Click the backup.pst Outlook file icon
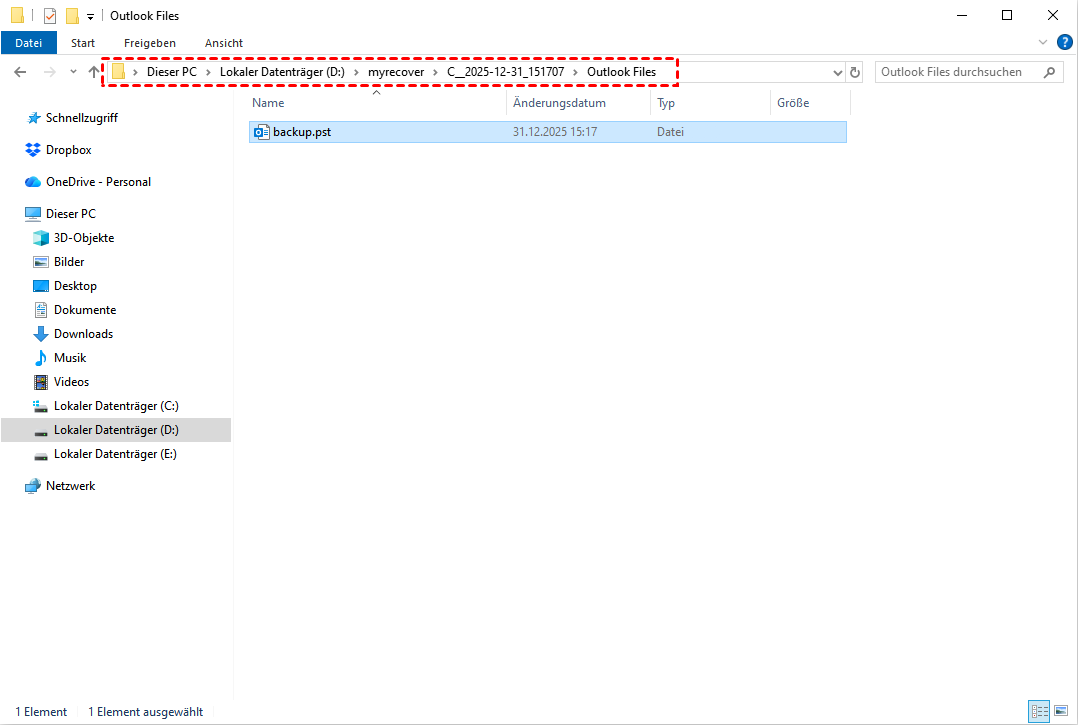The image size is (1078, 725). tap(262, 132)
